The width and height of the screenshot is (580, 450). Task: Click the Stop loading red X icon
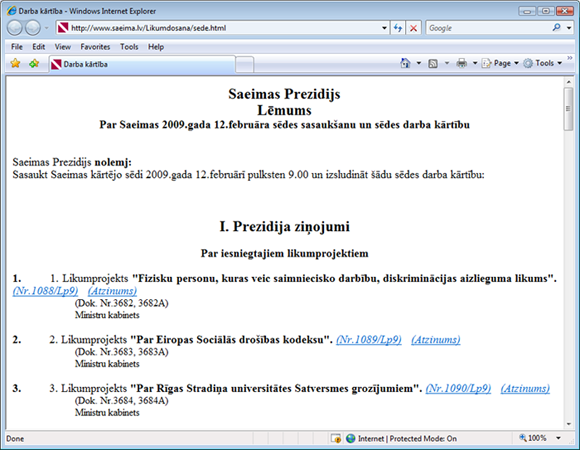pos(414,28)
